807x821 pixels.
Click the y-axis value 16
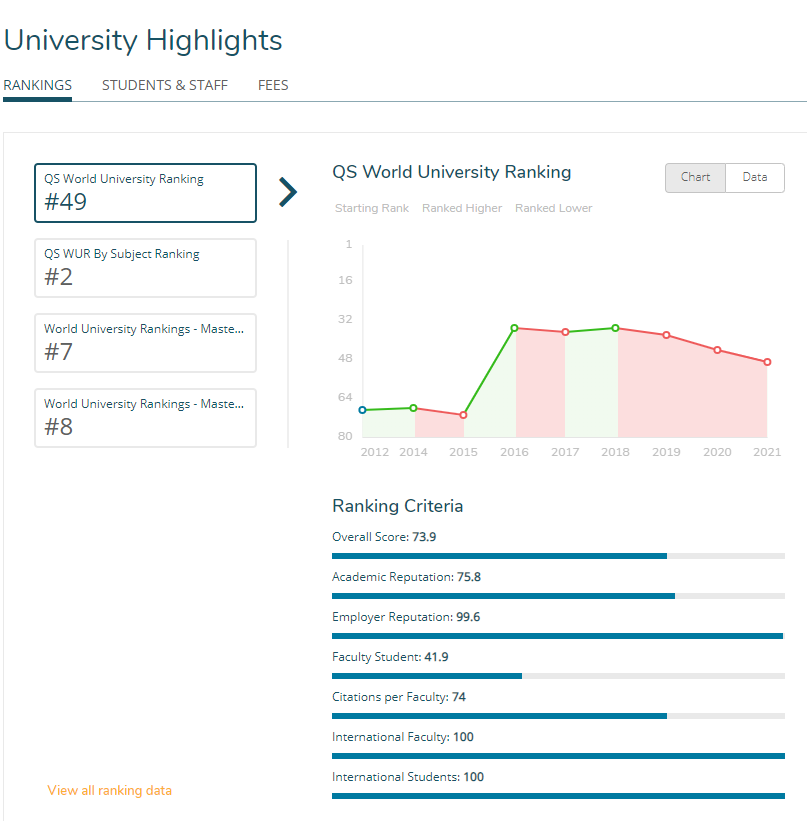coord(345,280)
